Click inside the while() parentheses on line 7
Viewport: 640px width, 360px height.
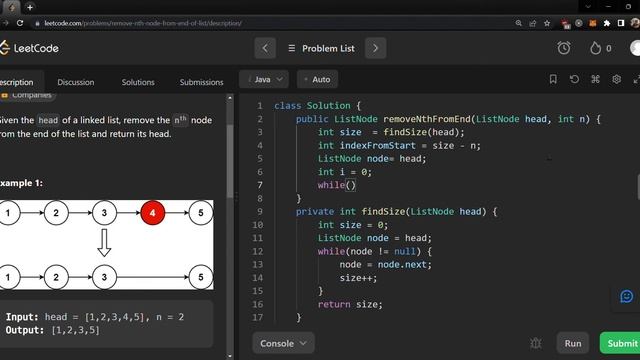(x=351, y=185)
